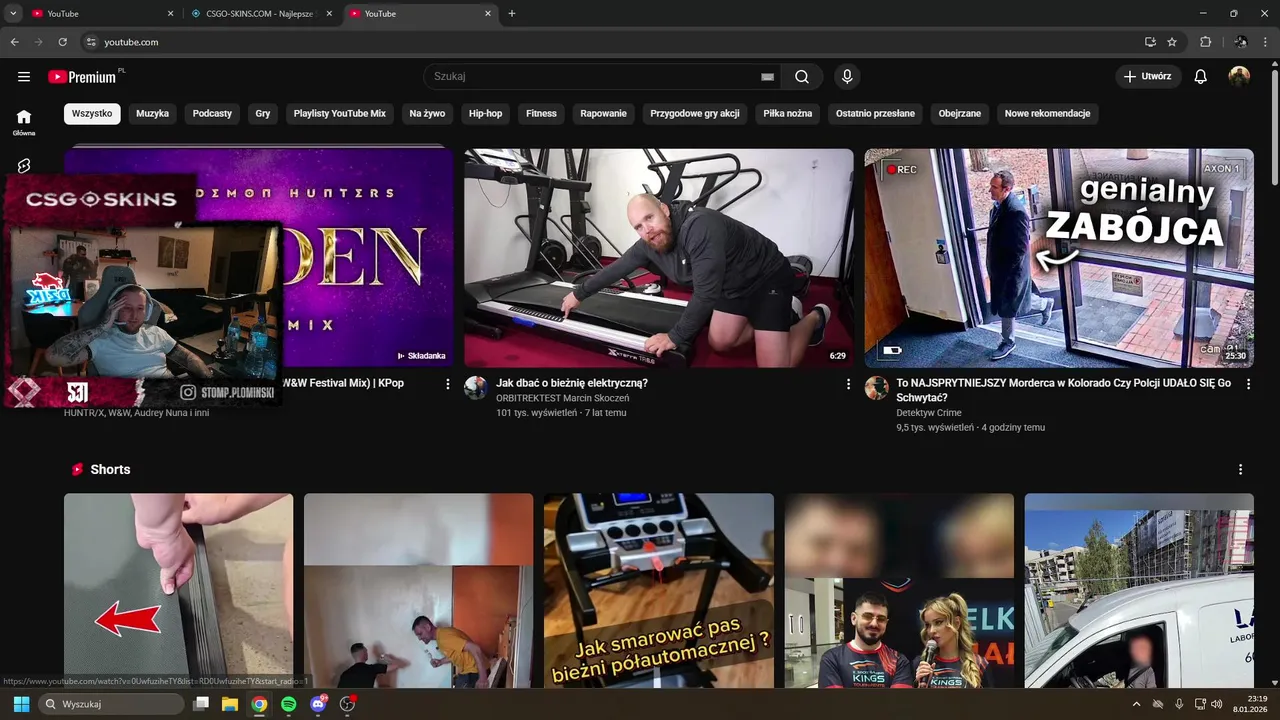The image size is (1280, 720).
Task: Open treadmill video thumbnail with bald man
Action: [659, 258]
